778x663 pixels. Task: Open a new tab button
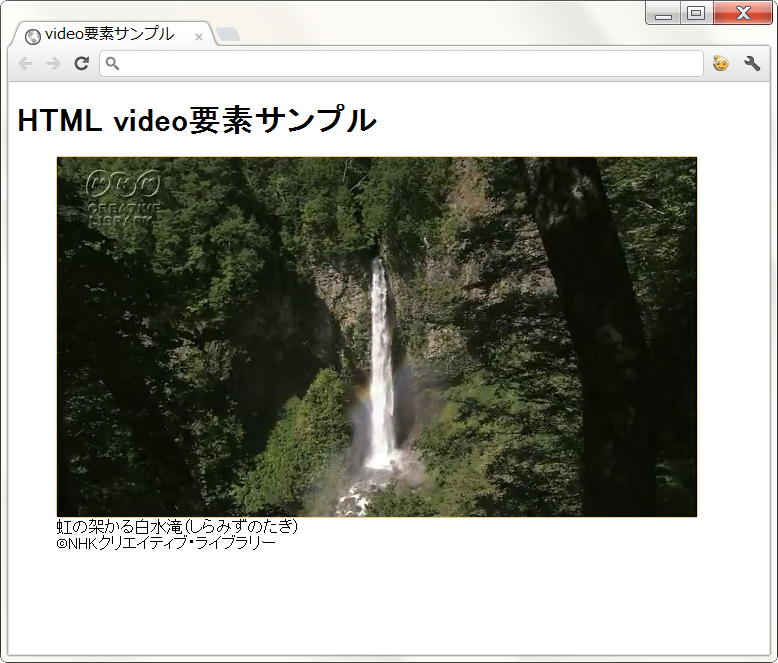tap(229, 34)
